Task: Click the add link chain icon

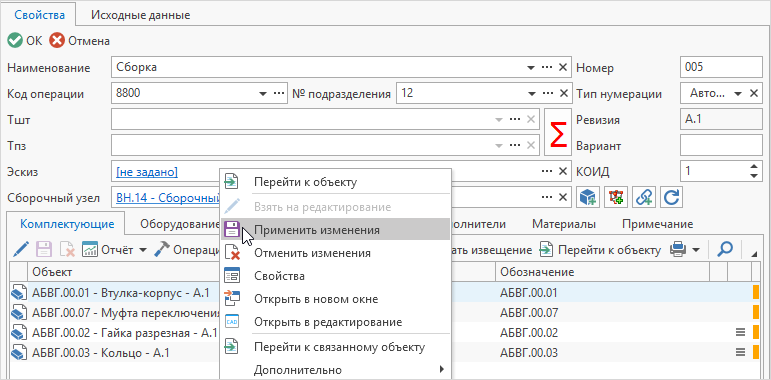Action: point(643,197)
